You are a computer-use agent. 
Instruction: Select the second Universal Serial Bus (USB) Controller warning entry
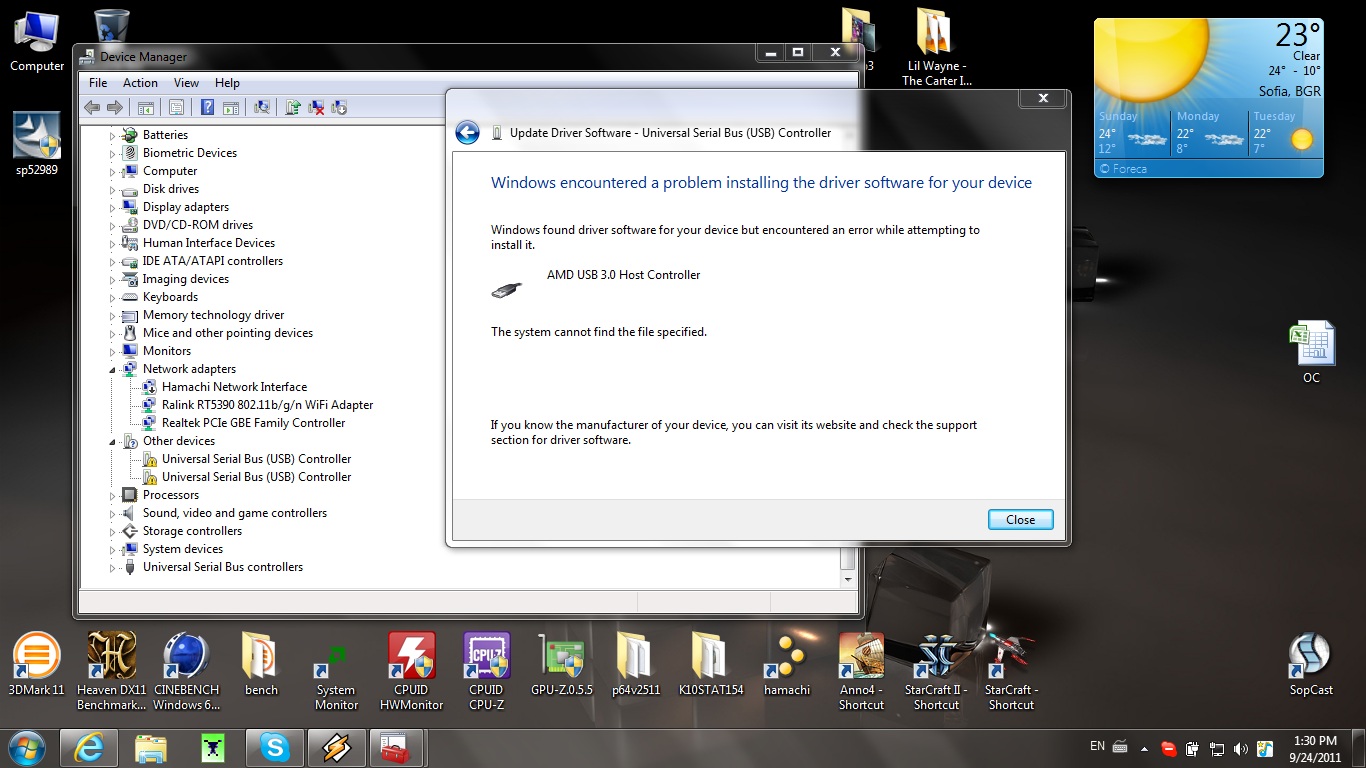pyautogui.click(x=256, y=477)
